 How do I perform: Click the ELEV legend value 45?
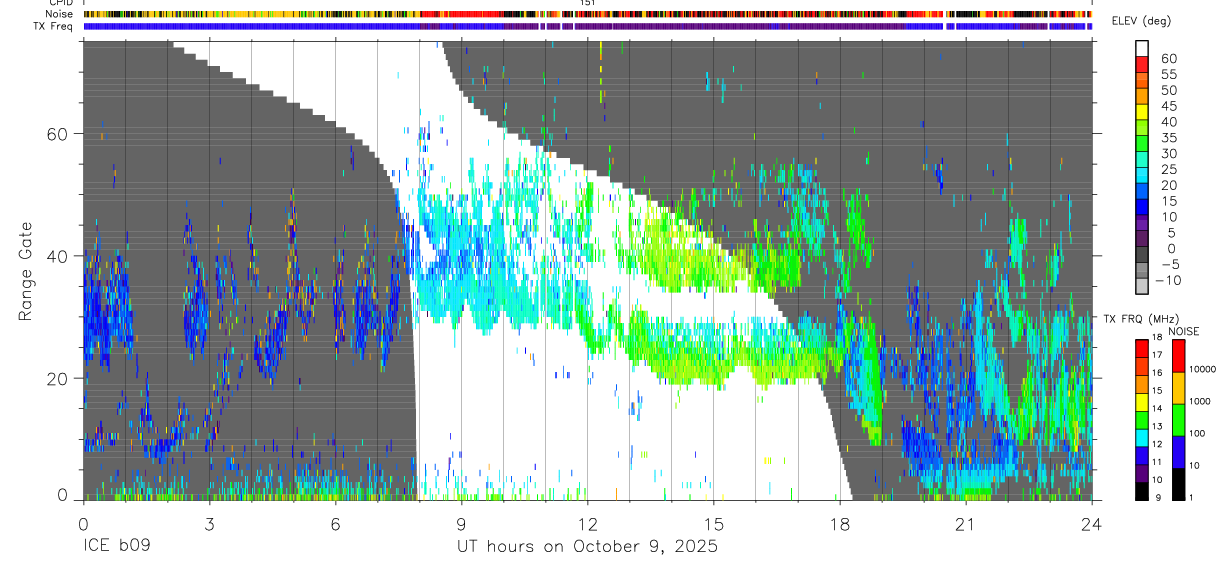pos(1168,106)
